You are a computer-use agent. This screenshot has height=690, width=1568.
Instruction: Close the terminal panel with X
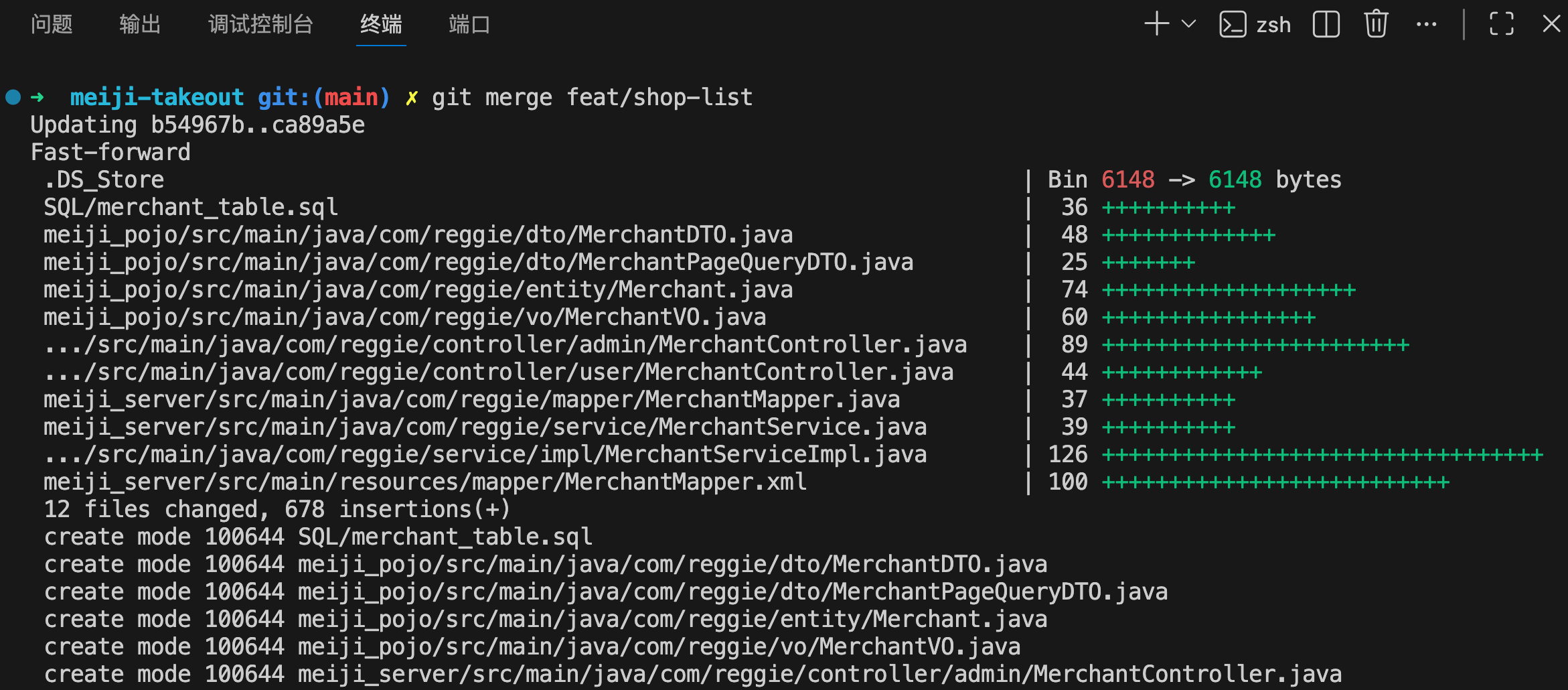coord(1551,25)
